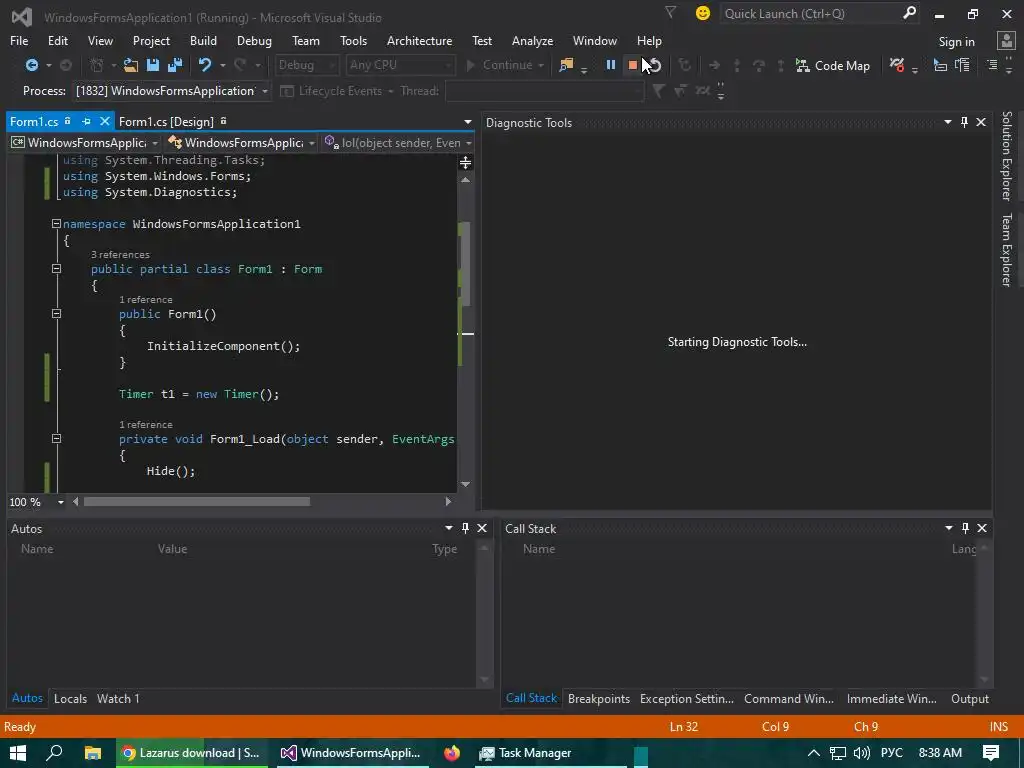Click the Code Map toolbar button
The width and height of the screenshot is (1024, 768).
tap(833, 65)
